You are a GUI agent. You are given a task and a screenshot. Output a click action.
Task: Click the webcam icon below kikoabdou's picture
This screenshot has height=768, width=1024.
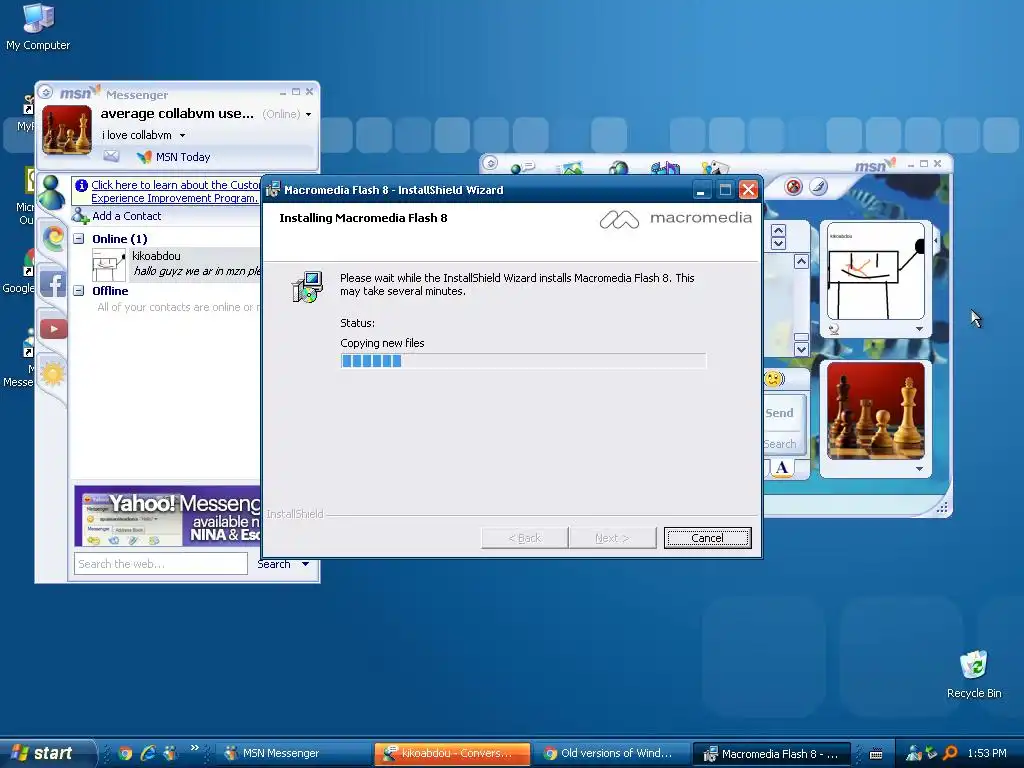[833, 330]
